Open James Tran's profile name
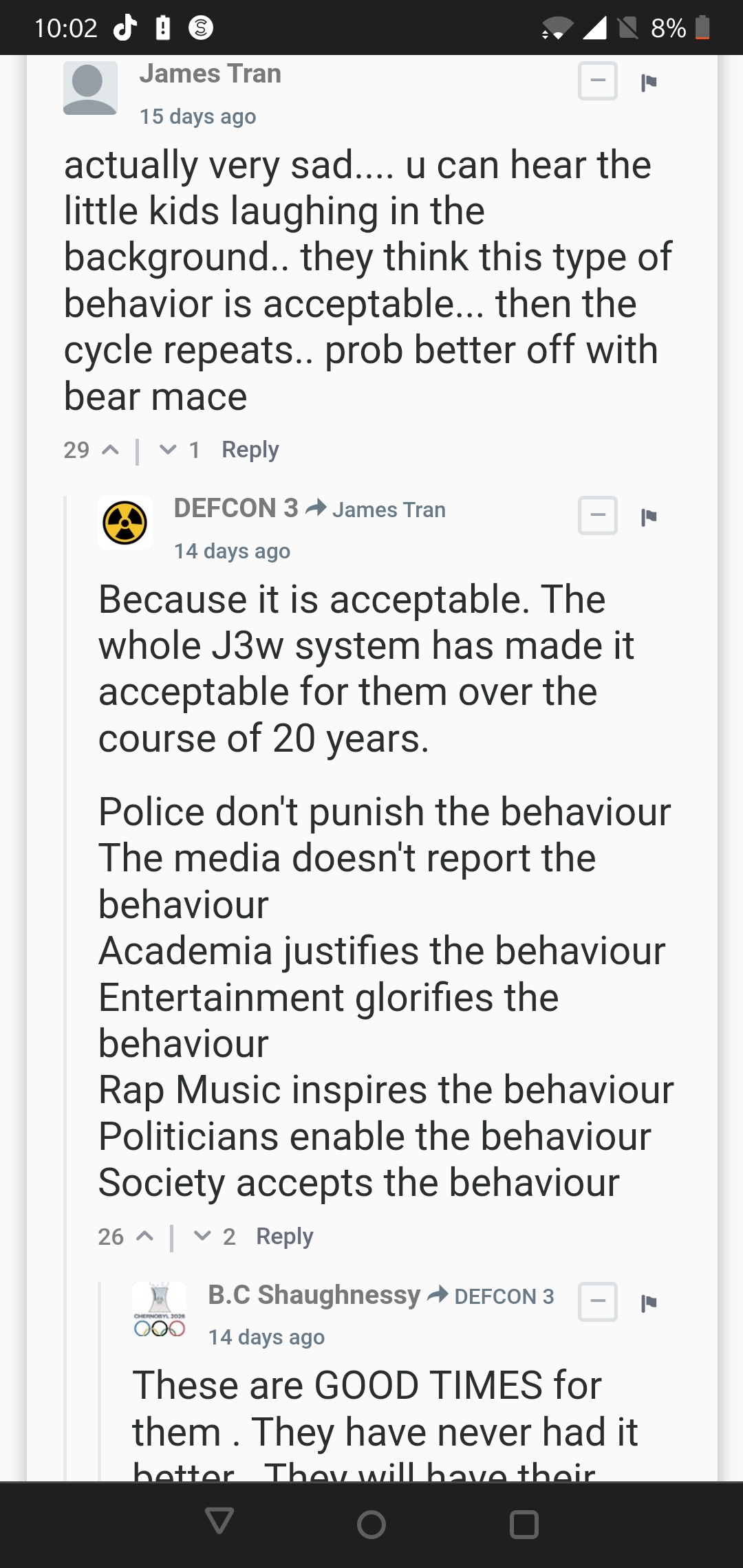Viewport: 743px width, 1568px height. click(211, 73)
